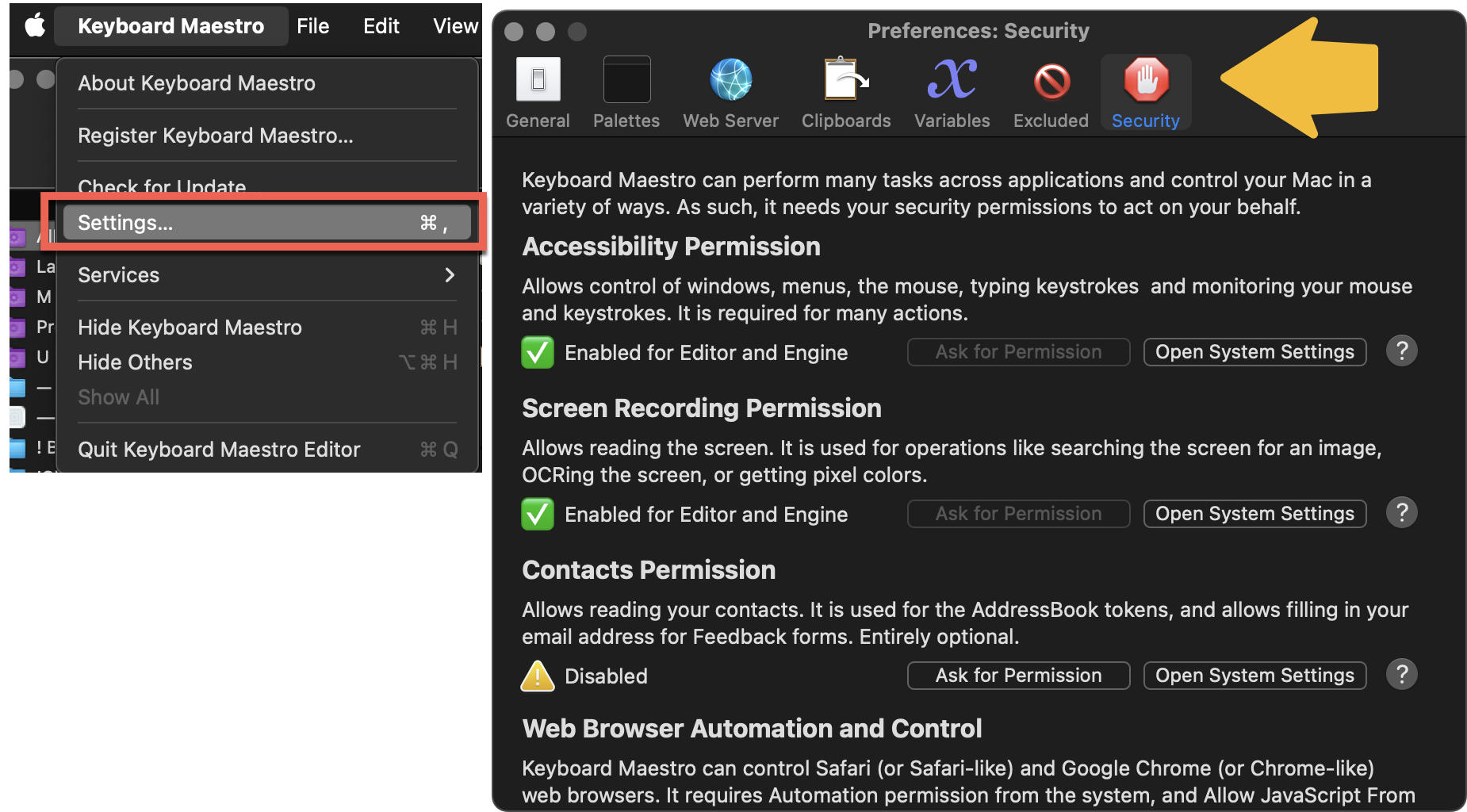1467x812 pixels.
Task: Click the Accessibility Permission heading
Action: point(671,247)
